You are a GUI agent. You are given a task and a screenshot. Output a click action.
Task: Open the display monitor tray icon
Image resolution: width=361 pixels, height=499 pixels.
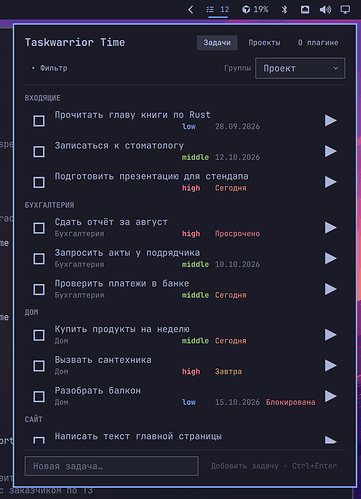[x=345, y=10]
